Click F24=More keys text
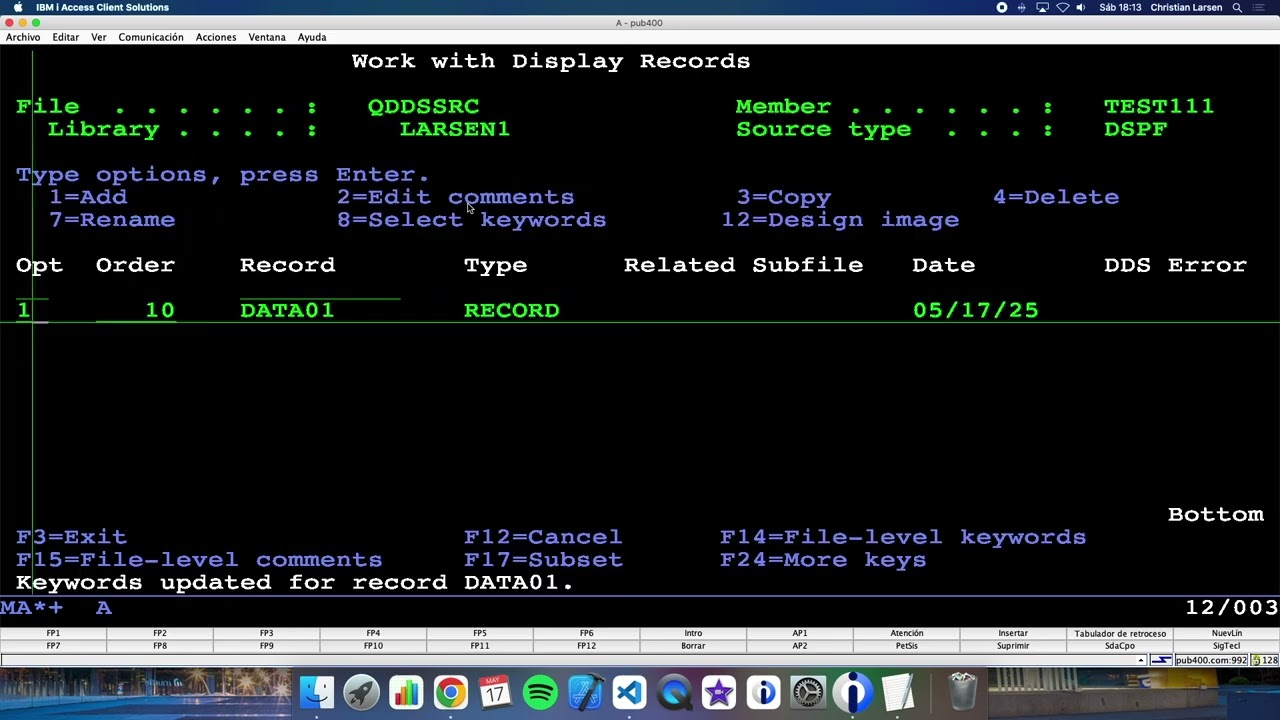 coord(823,560)
